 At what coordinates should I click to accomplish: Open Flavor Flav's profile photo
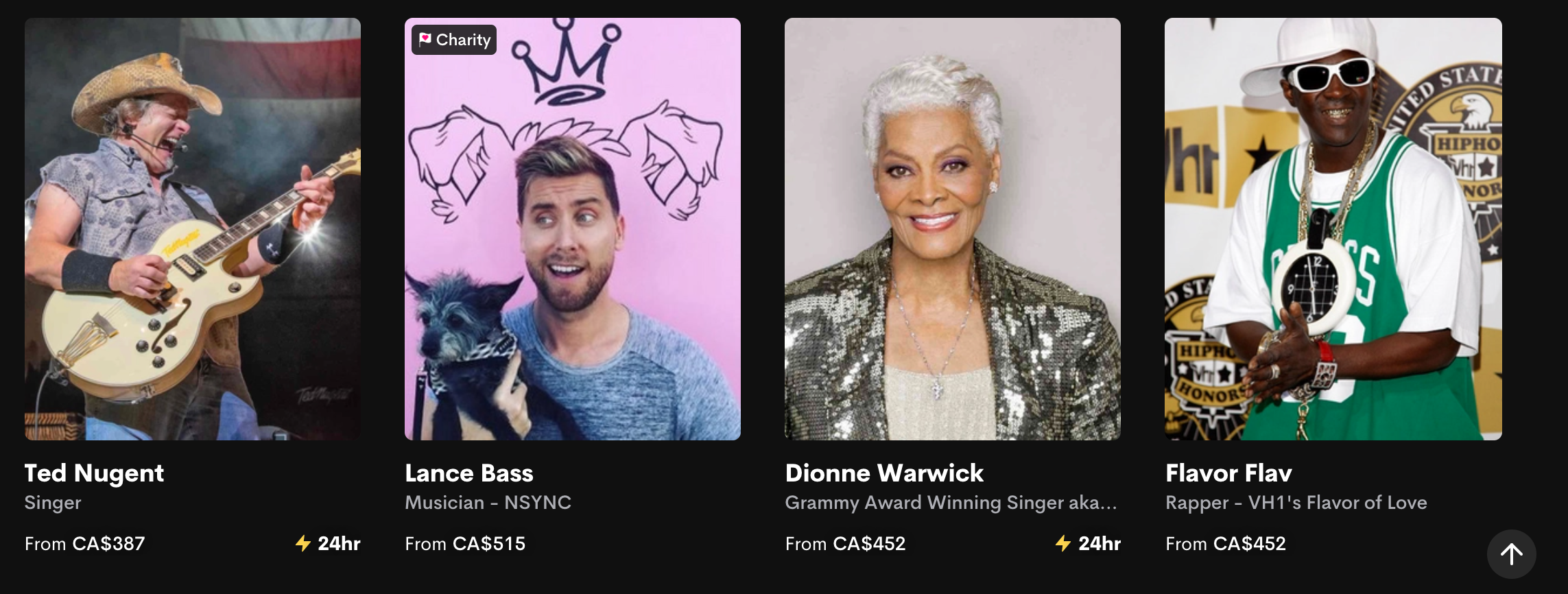coord(1333,229)
